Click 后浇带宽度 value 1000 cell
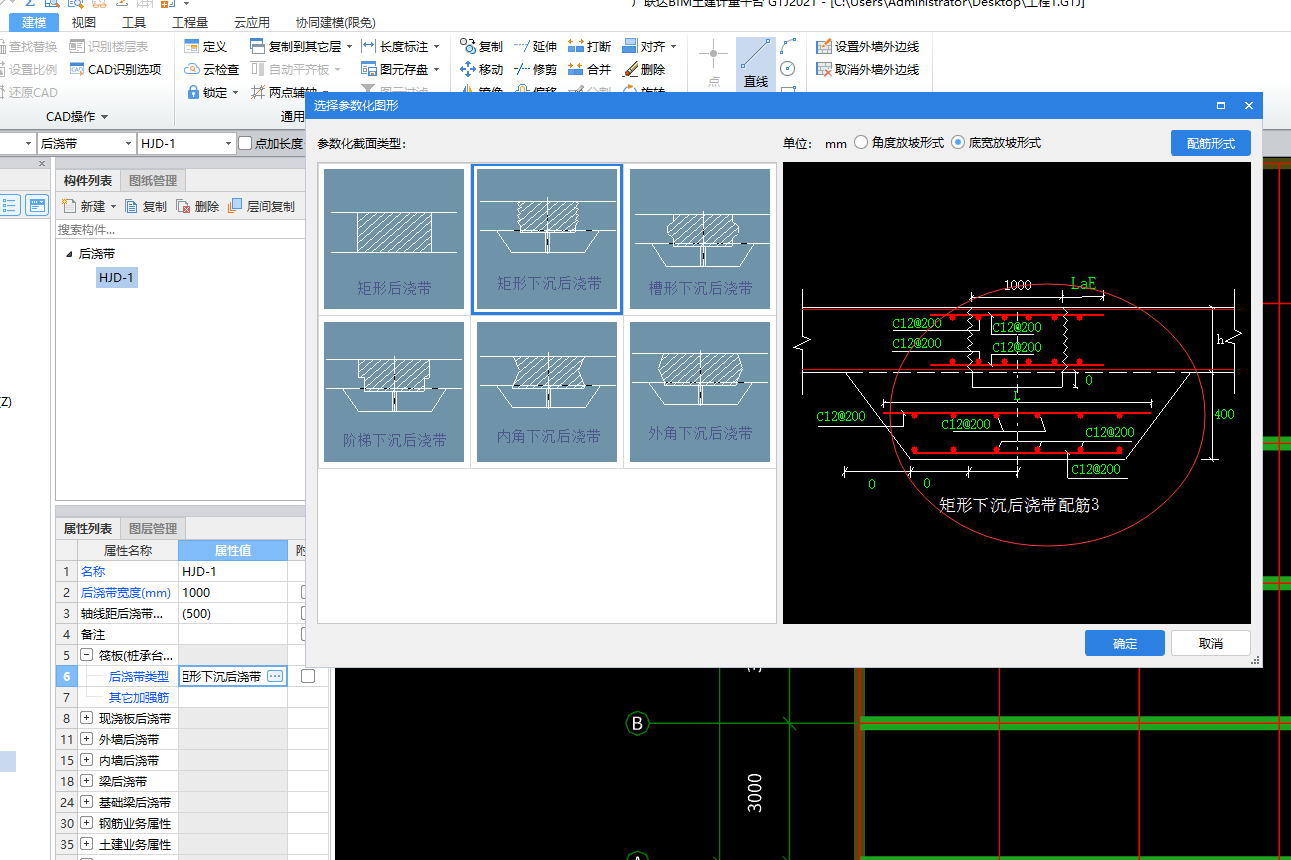 click(233, 592)
